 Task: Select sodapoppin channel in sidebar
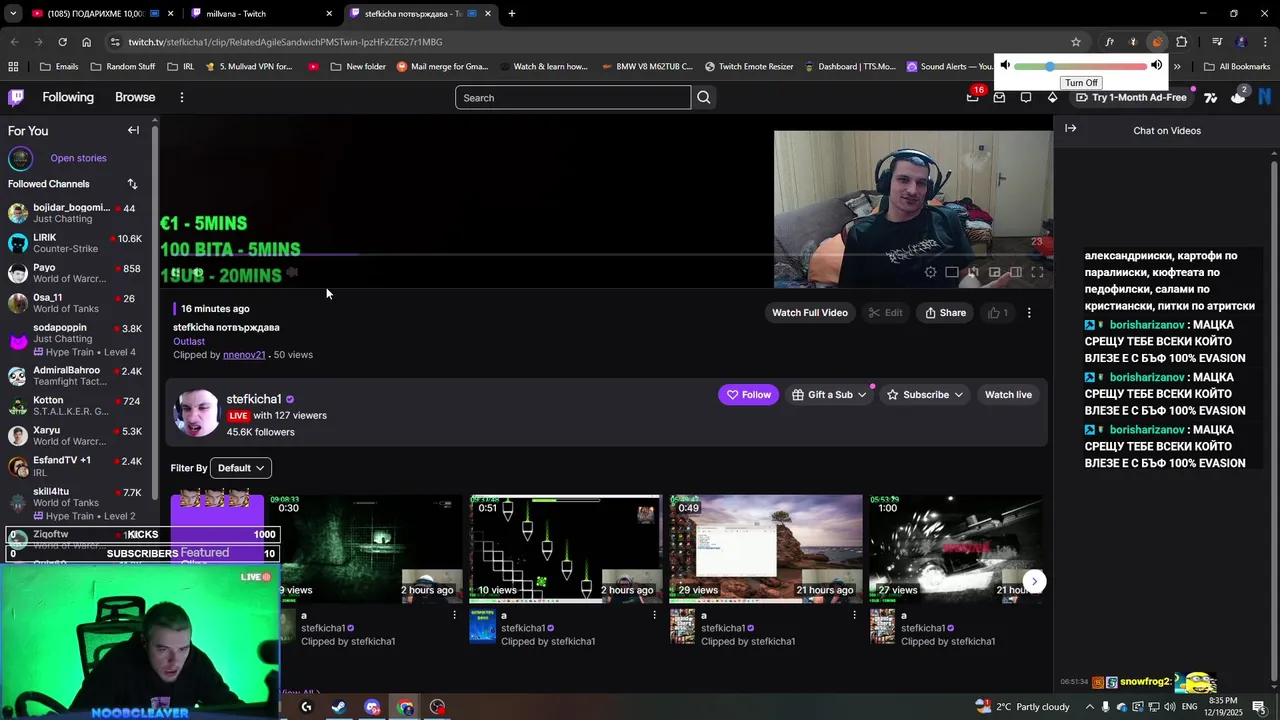pos(76,339)
